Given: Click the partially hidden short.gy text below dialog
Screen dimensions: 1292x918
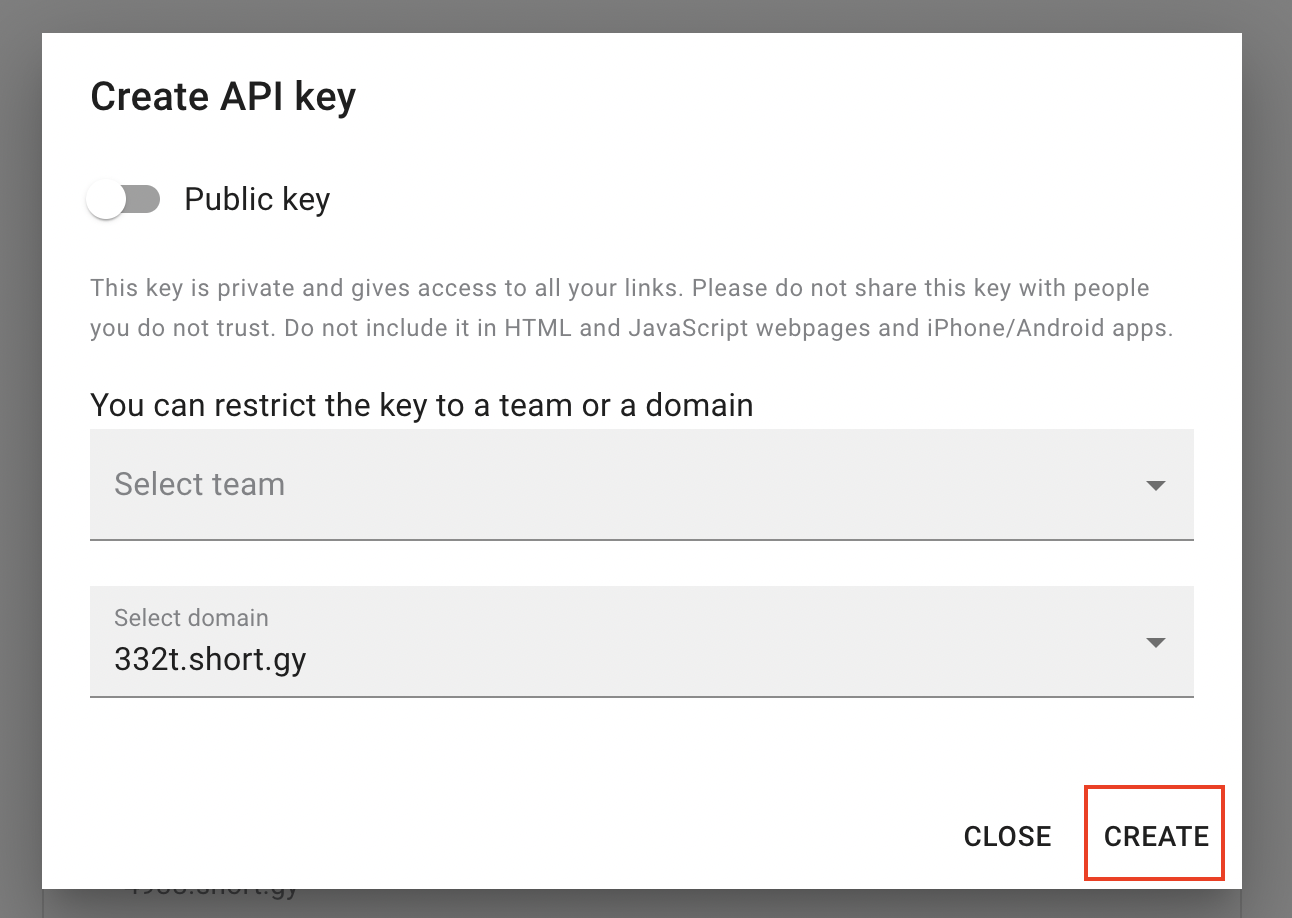Looking at the screenshot, I should tap(215, 891).
